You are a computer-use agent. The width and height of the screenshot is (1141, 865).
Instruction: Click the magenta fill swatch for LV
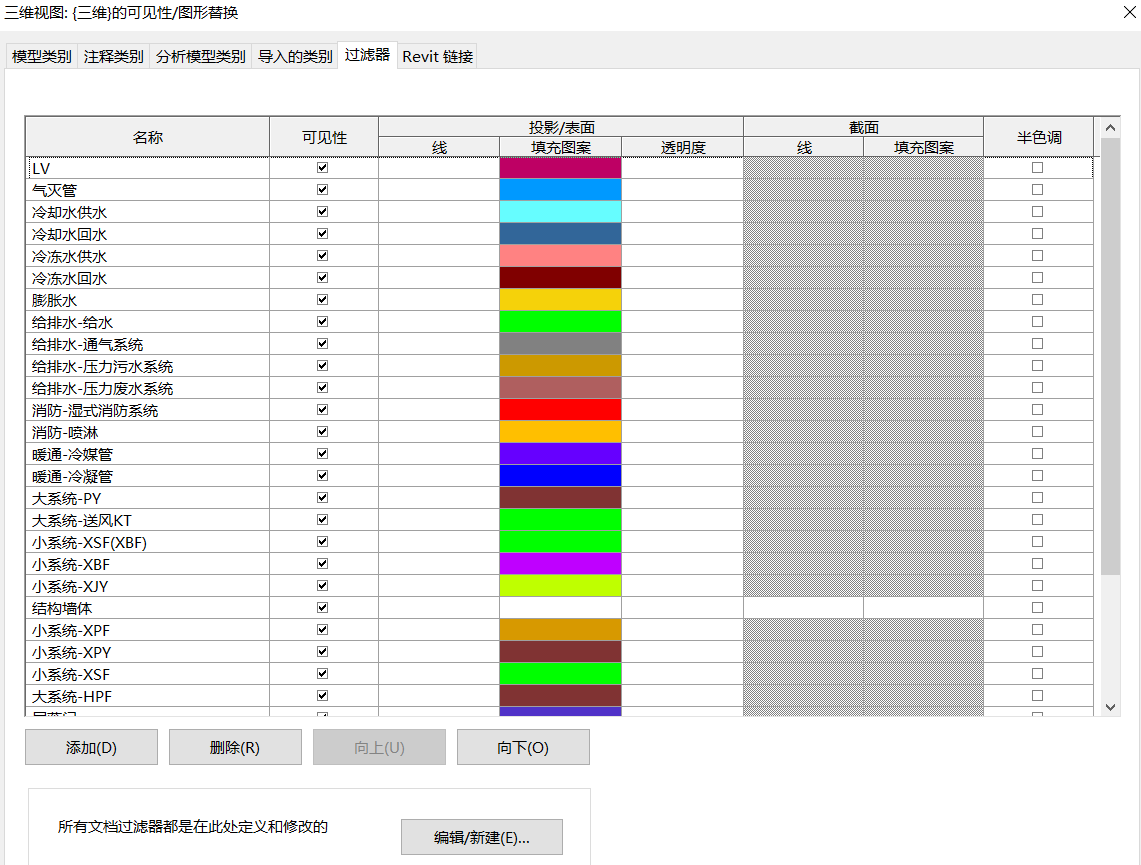pyautogui.click(x=560, y=167)
